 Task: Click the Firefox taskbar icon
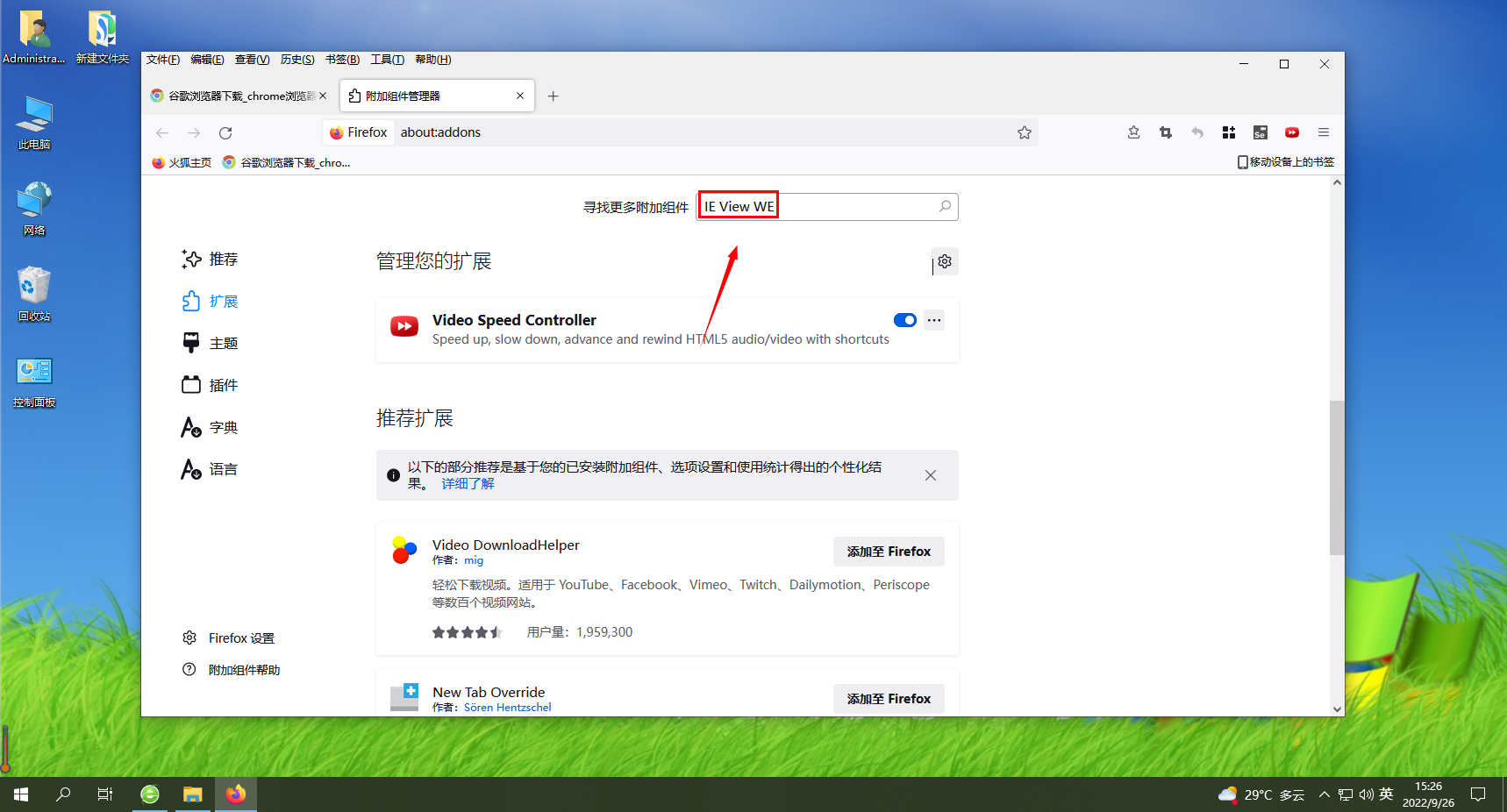[236, 794]
